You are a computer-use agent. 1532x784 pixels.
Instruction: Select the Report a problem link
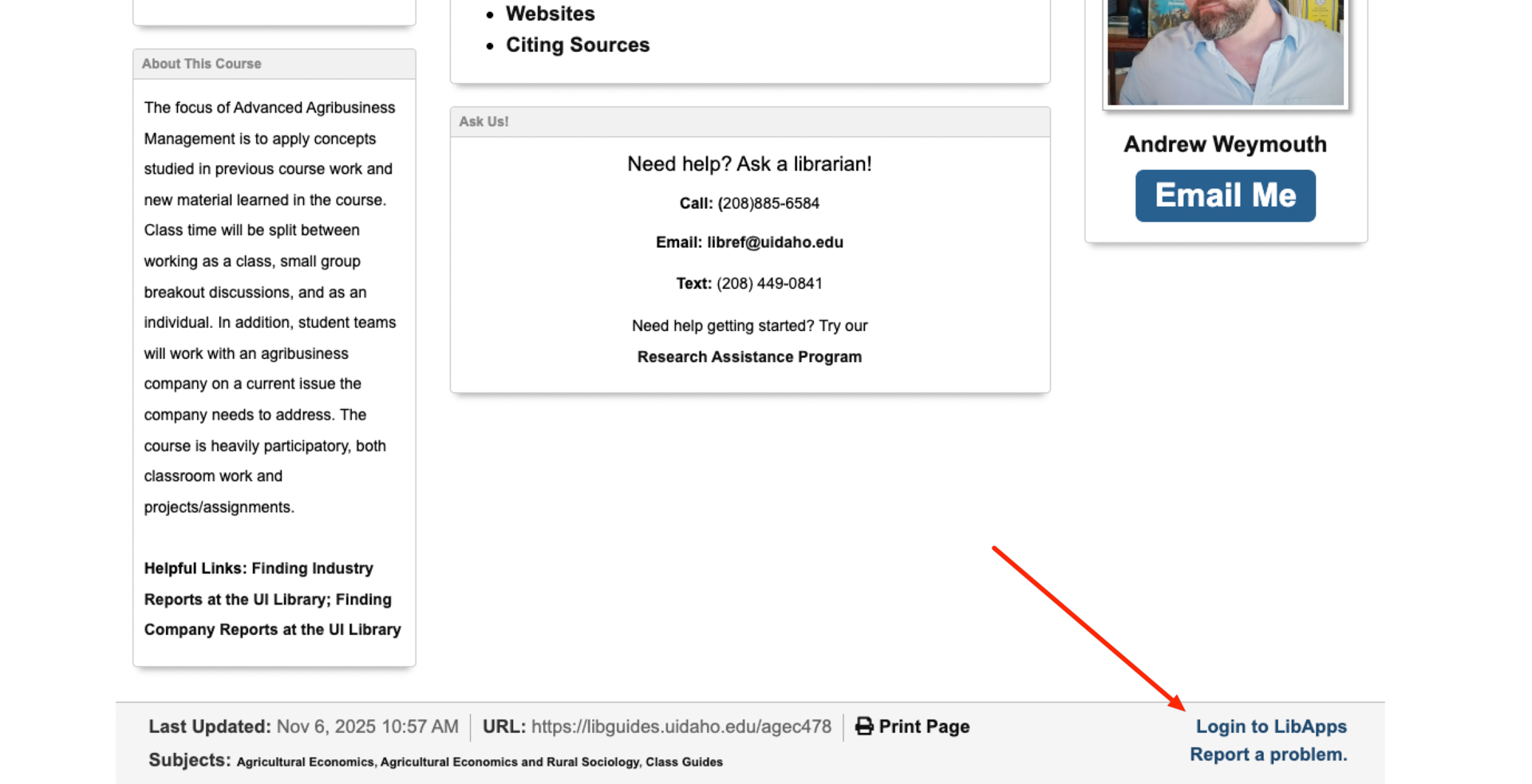pyautogui.click(x=1268, y=754)
